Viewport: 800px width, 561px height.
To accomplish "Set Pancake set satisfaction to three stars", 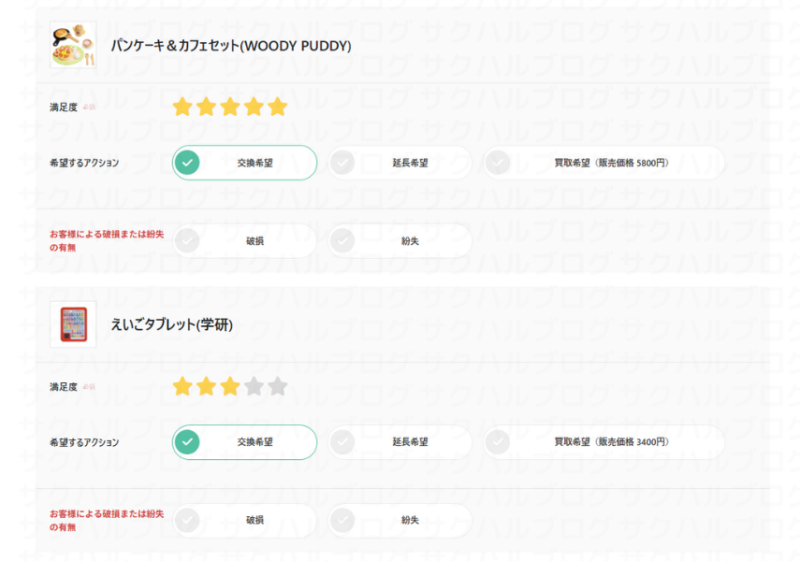I will point(230,107).
